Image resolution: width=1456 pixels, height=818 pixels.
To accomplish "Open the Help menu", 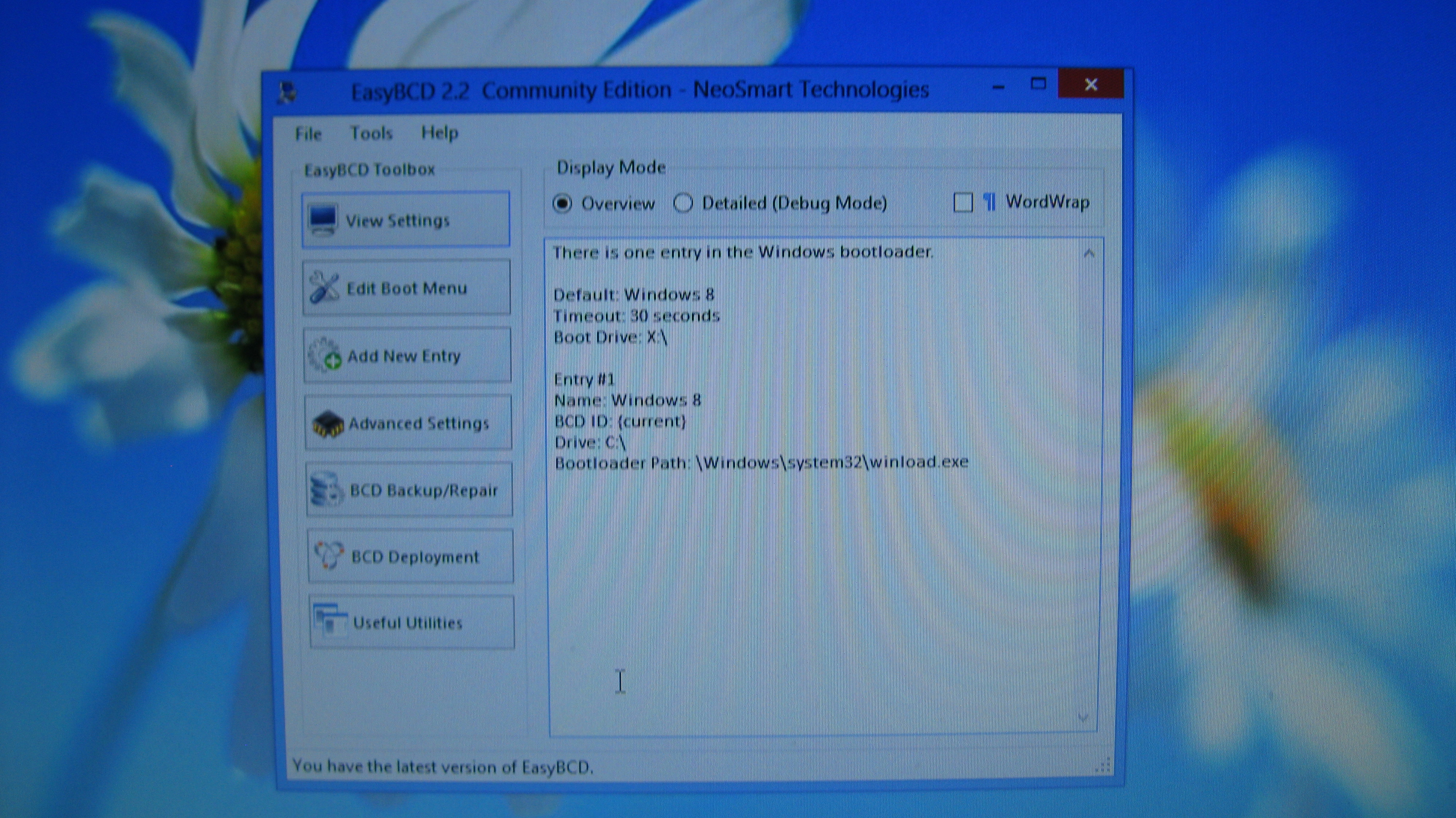I will pos(440,133).
